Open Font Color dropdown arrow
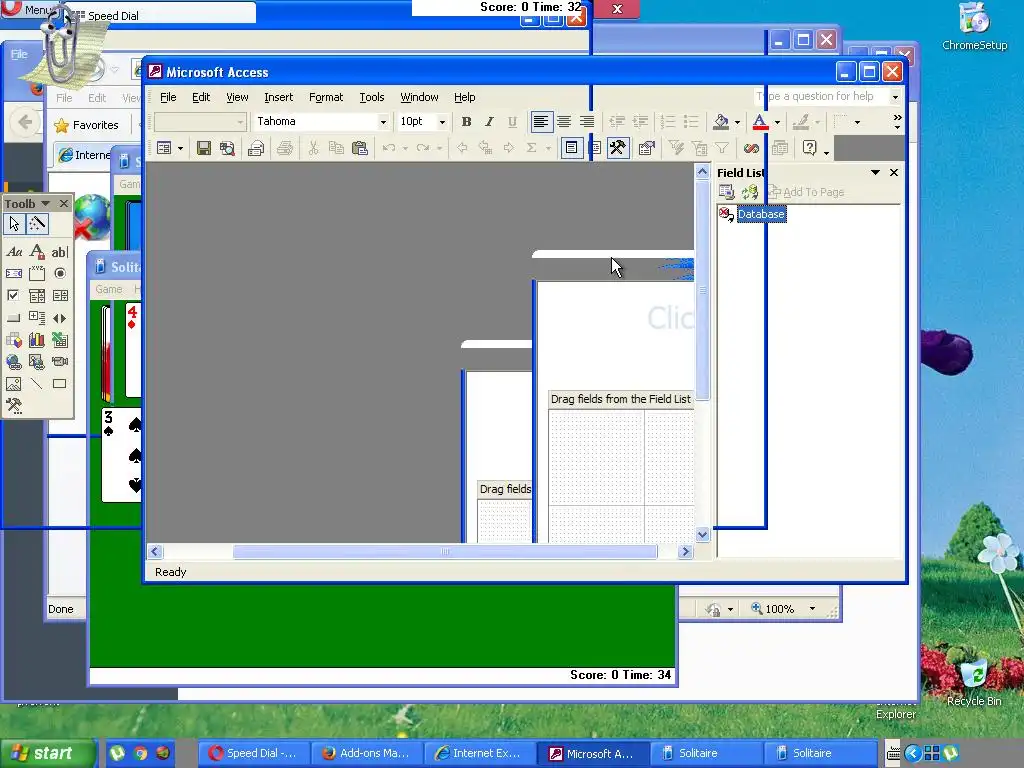This screenshot has width=1024, height=768. (x=777, y=122)
